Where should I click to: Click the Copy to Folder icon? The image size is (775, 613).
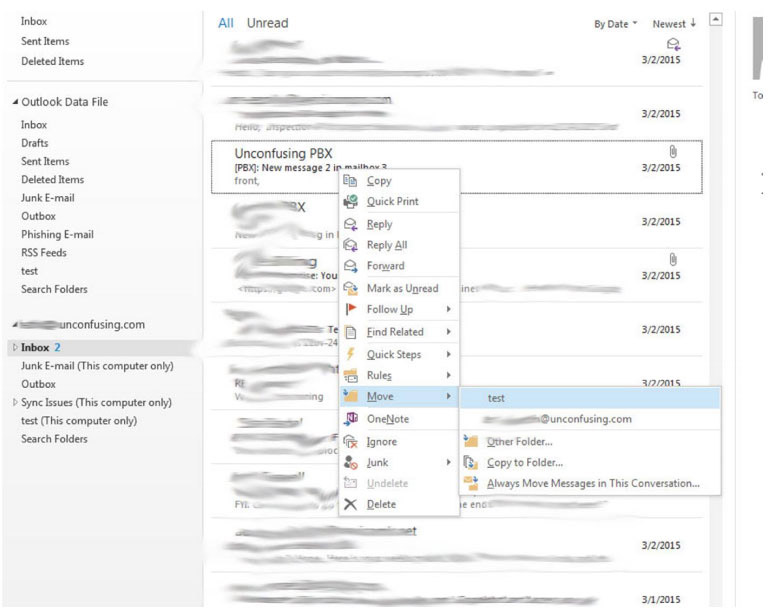[471, 462]
